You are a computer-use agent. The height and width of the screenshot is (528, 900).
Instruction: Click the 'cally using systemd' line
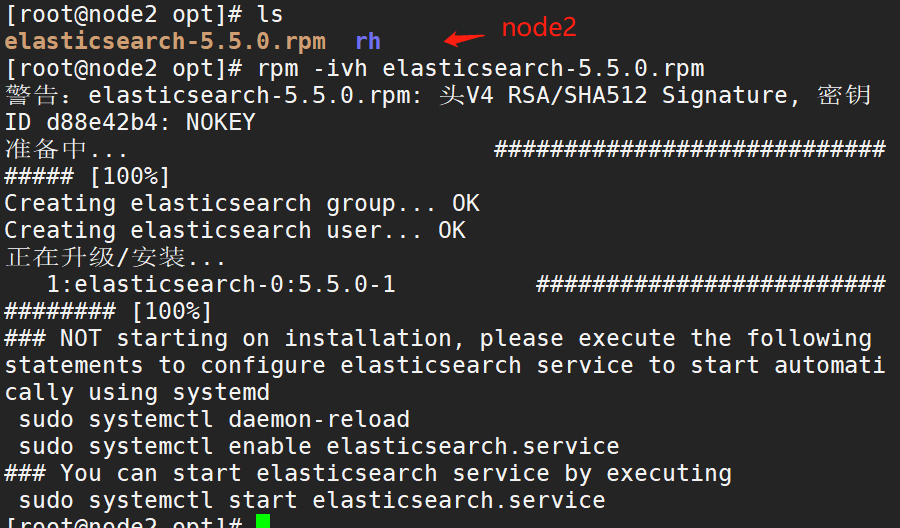[137, 393]
